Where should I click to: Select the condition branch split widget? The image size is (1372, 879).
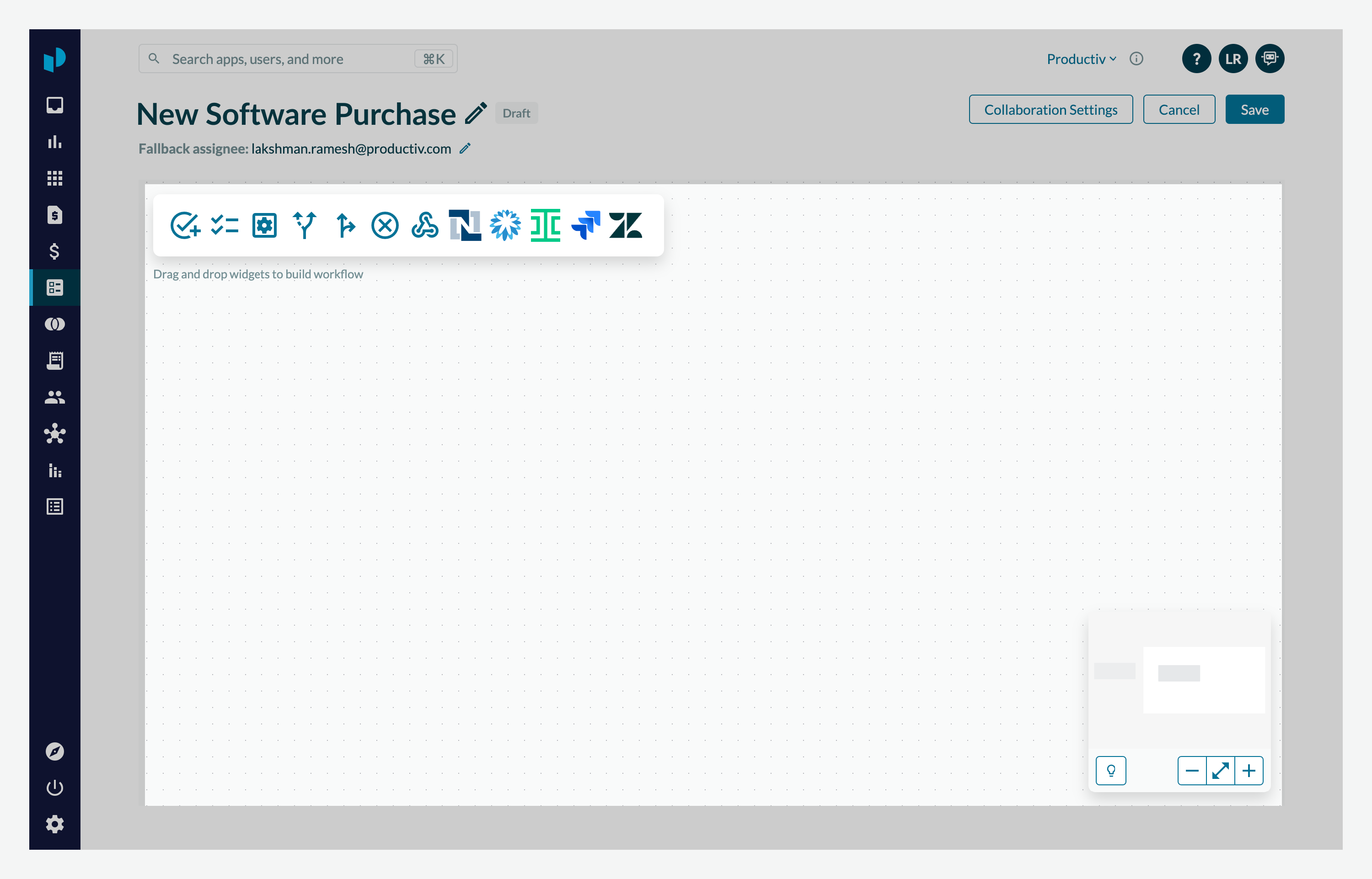click(x=304, y=225)
